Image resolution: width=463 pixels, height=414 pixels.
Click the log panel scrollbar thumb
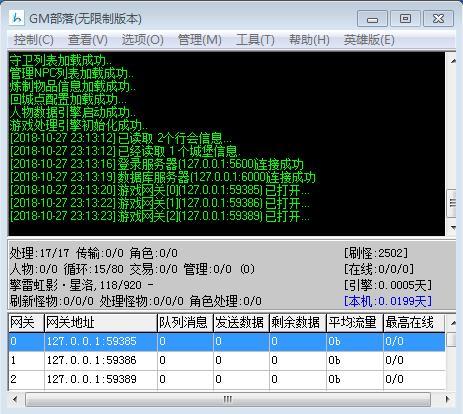[x=452, y=203]
